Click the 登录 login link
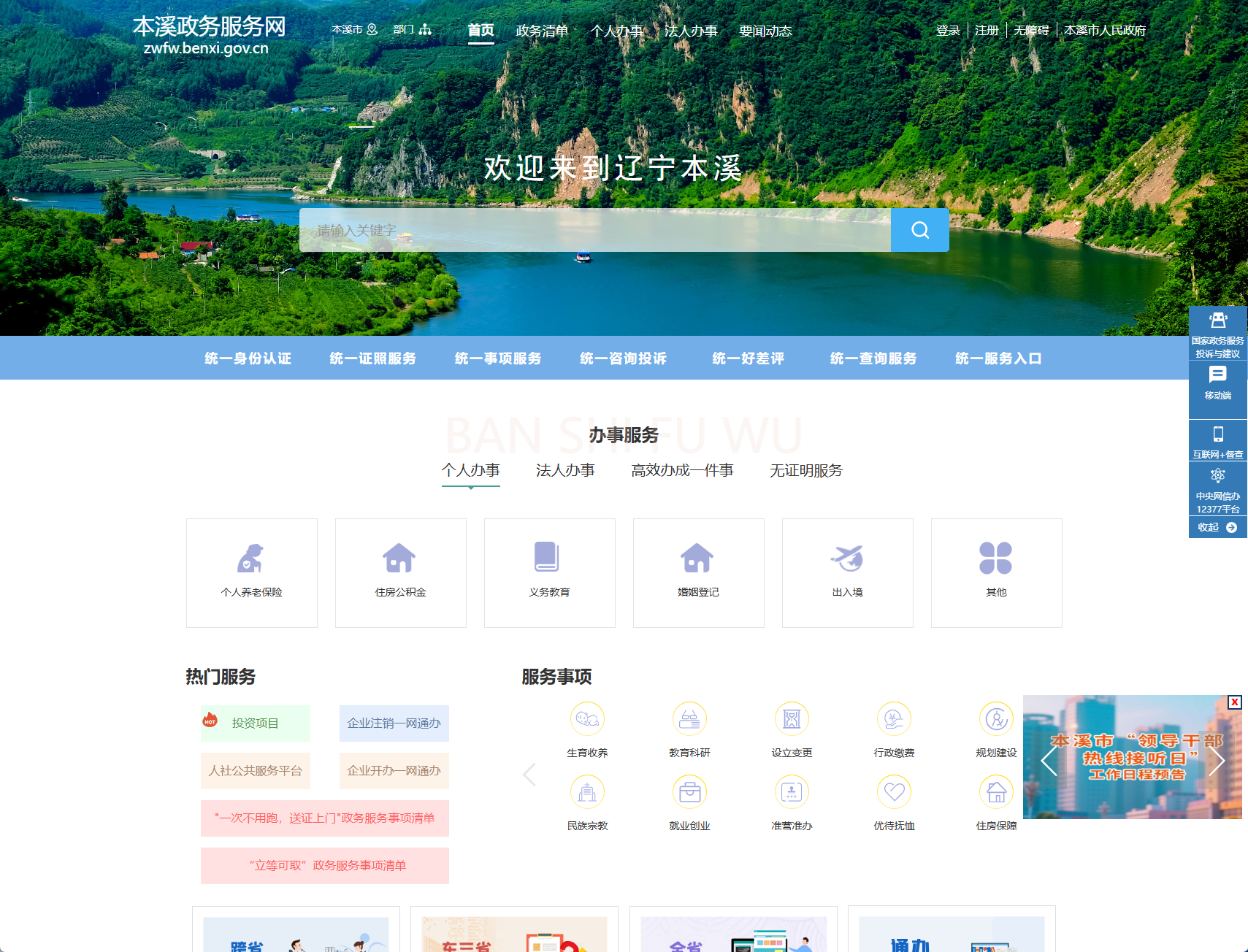The image size is (1248, 952). point(946,30)
